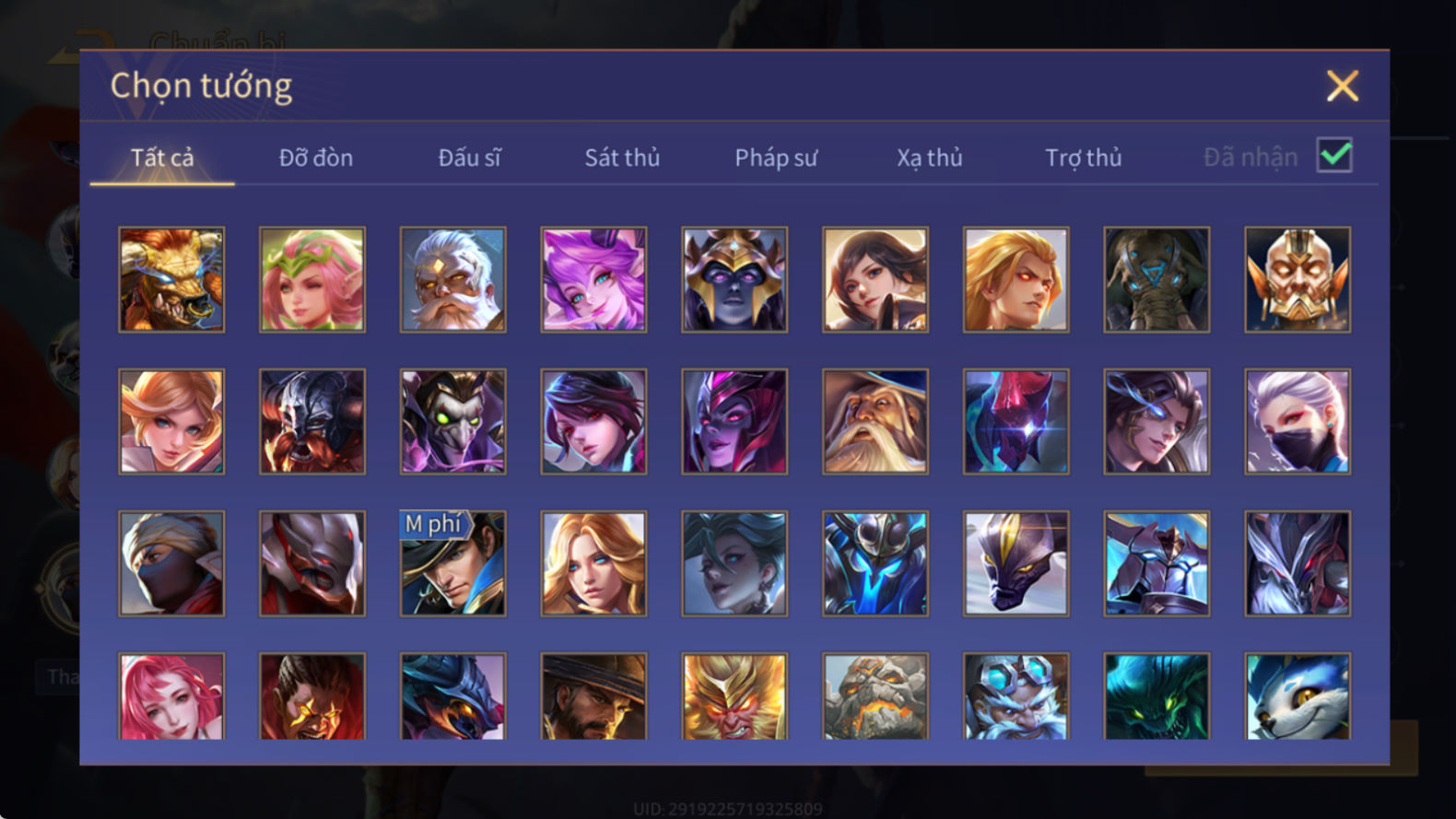Select the white-haired masked ninja girl portrait

click(1297, 421)
